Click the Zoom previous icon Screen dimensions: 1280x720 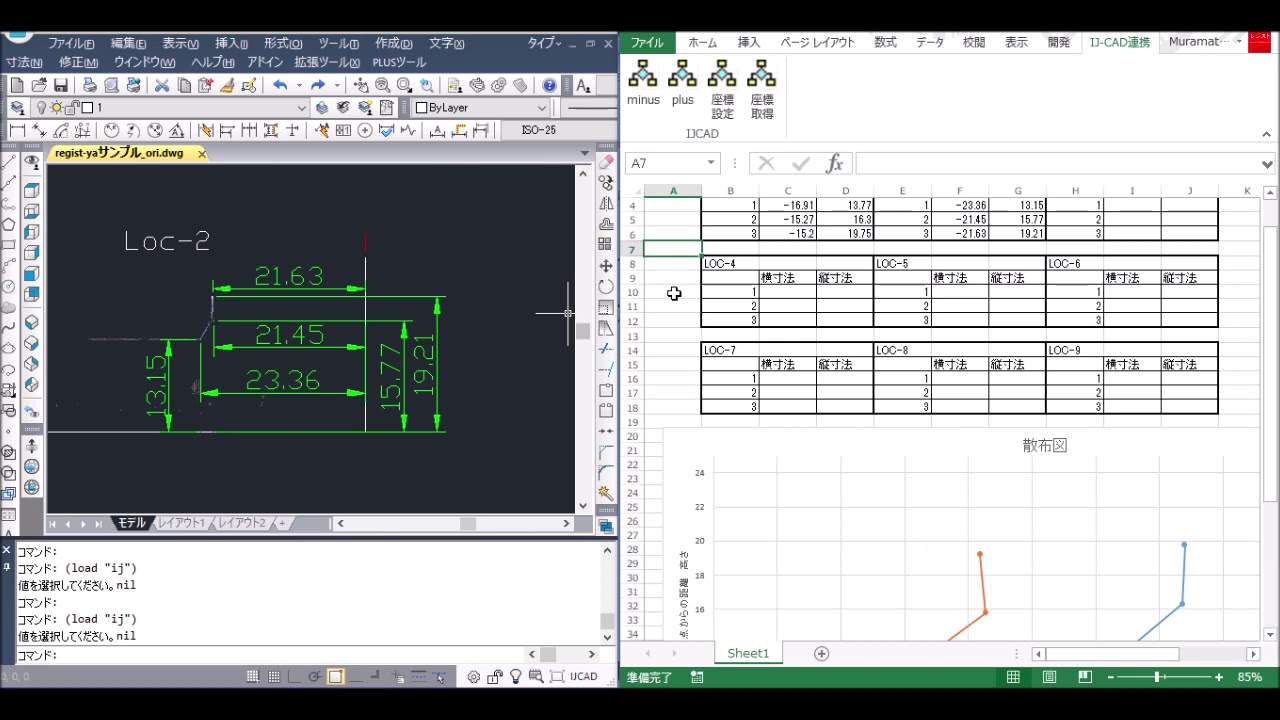(427, 85)
